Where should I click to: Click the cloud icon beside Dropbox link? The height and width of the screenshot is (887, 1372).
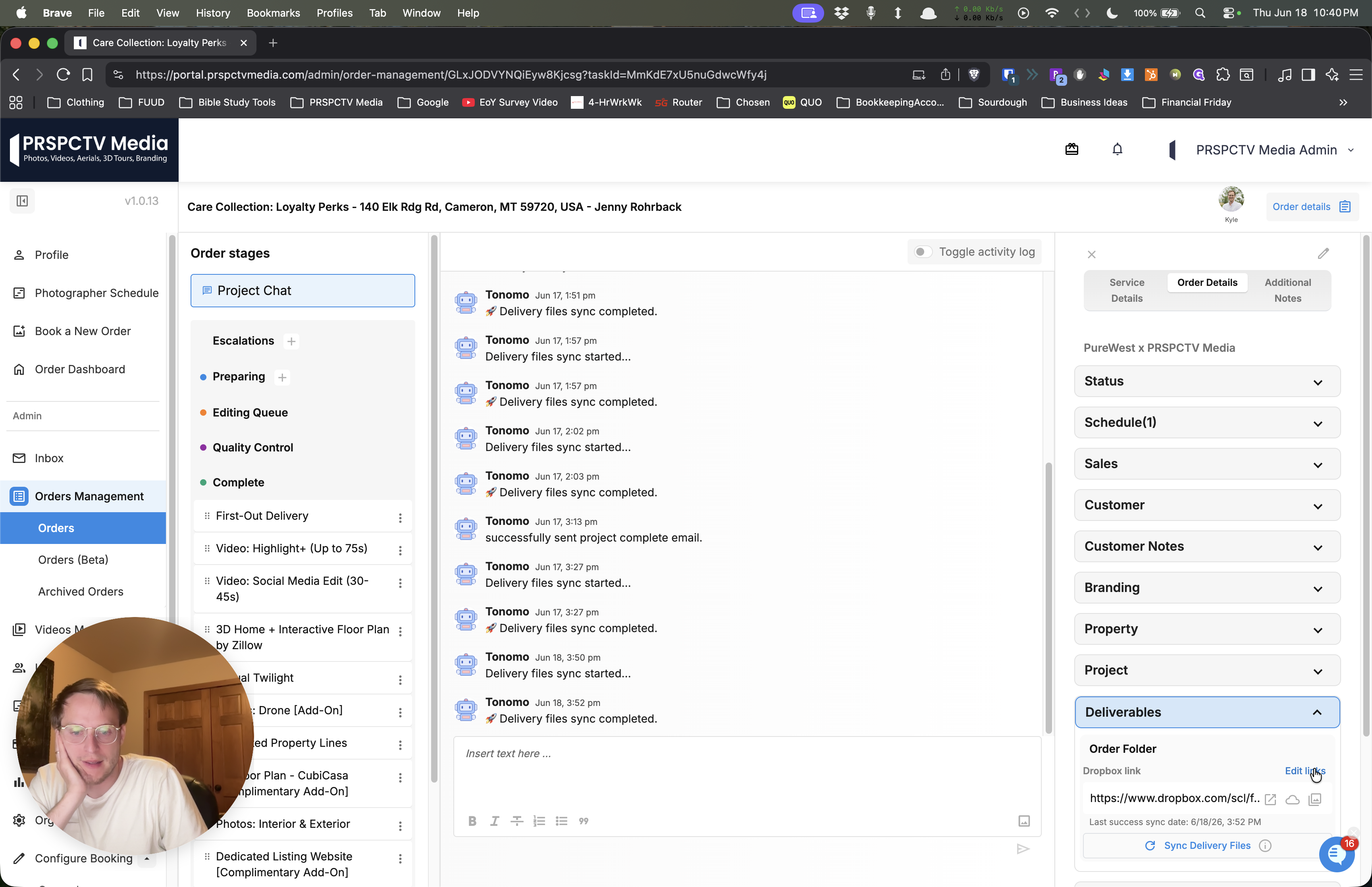pyautogui.click(x=1293, y=800)
